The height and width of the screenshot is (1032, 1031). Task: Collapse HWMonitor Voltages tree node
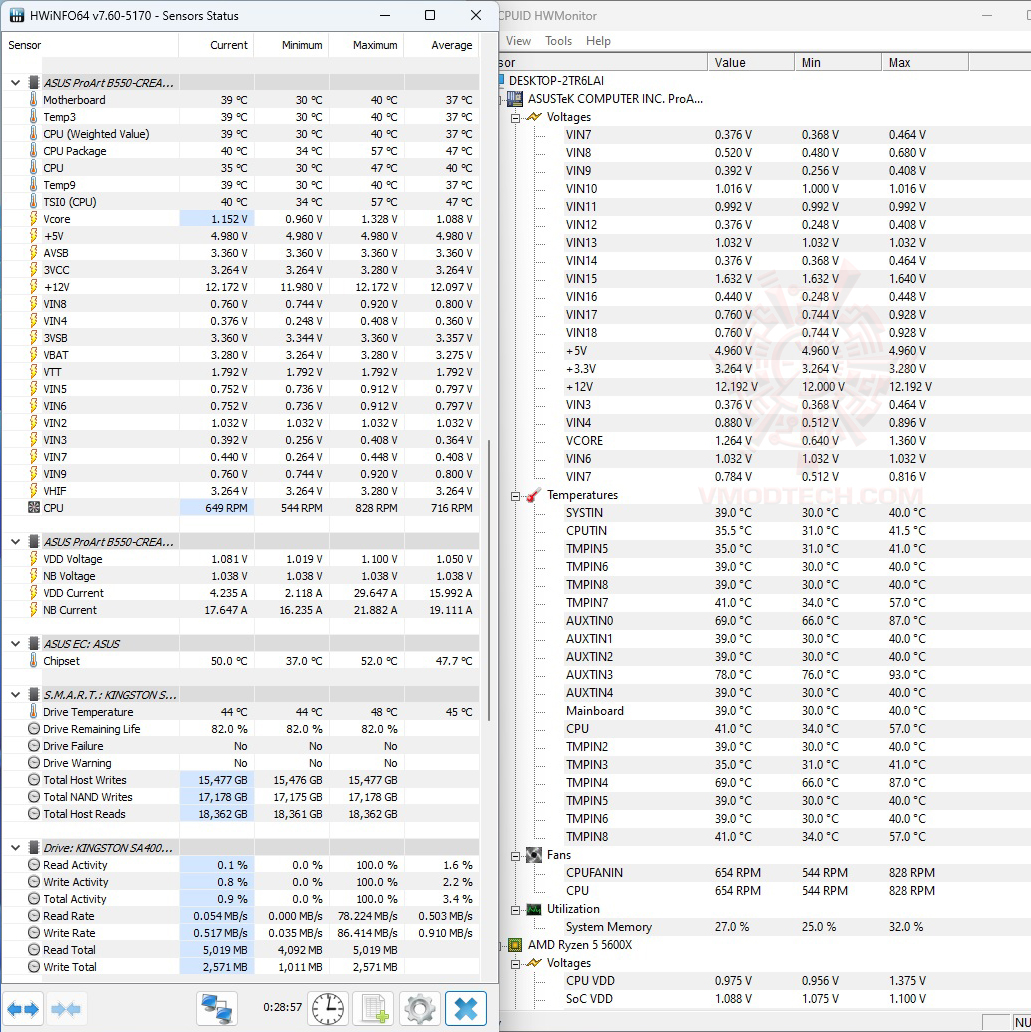(516, 118)
